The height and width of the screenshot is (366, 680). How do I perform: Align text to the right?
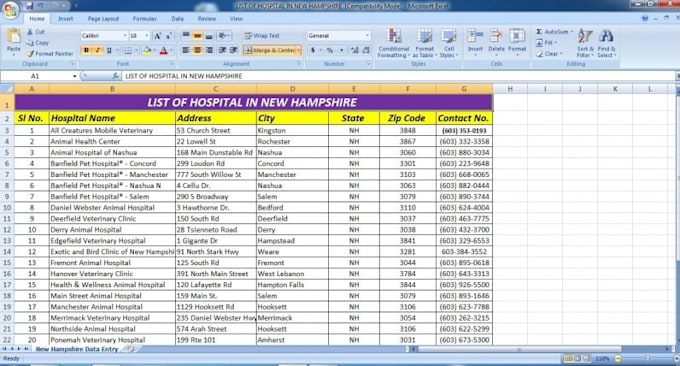pos(209,50)
